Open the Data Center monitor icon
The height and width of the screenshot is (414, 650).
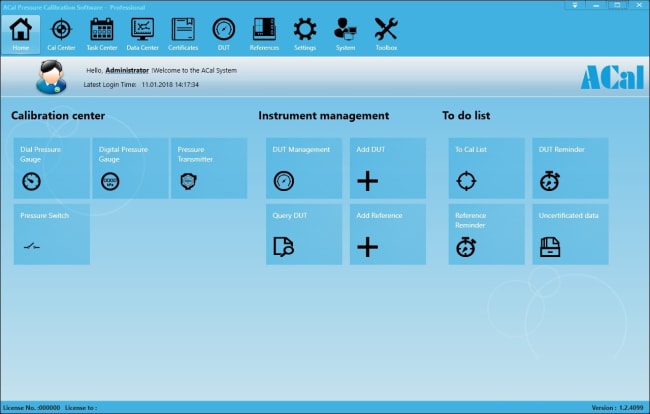click(142, 34)
